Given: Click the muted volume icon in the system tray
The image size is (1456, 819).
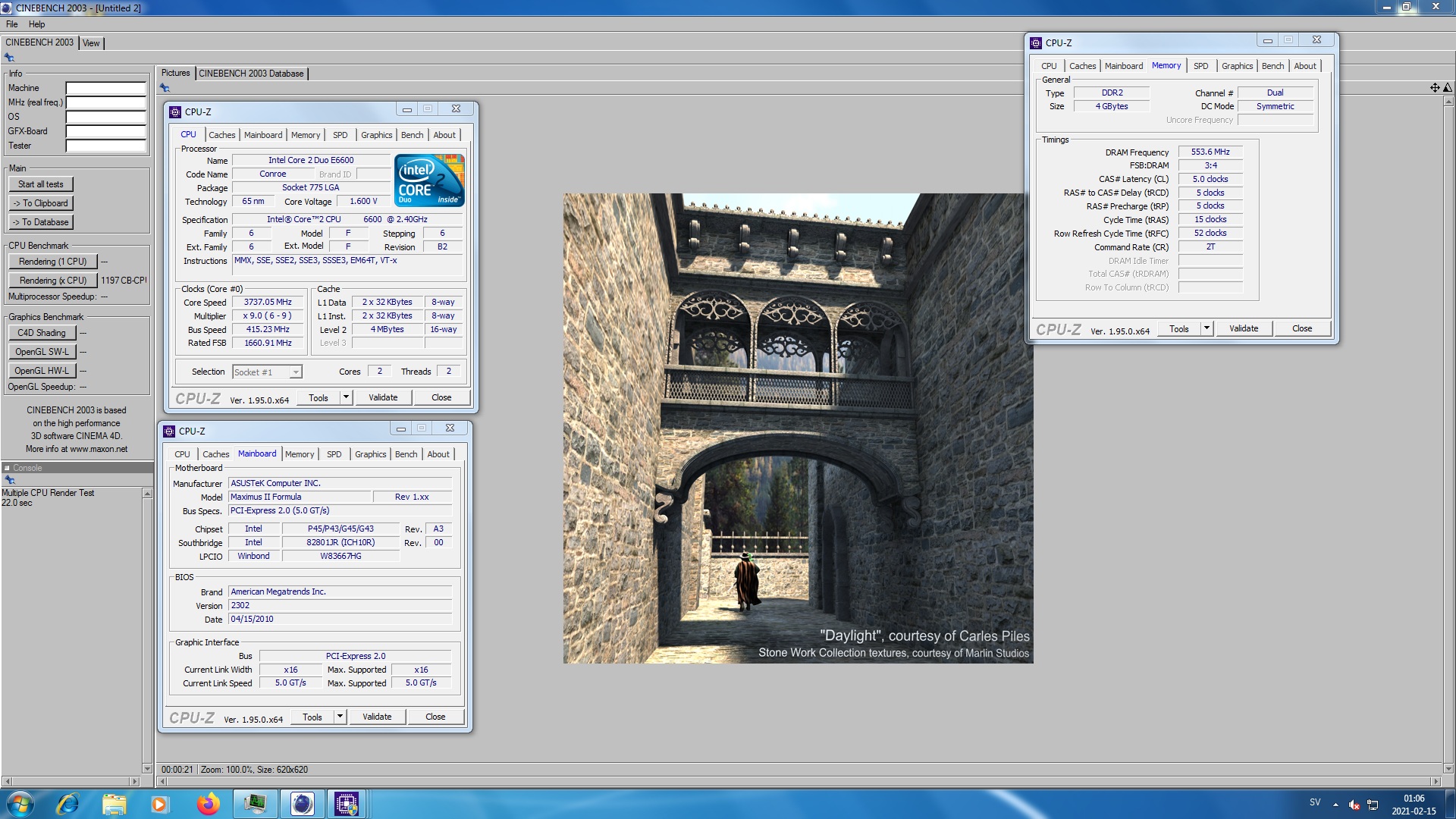Looking at the screenshot, I should click(x=1354, y=805).
